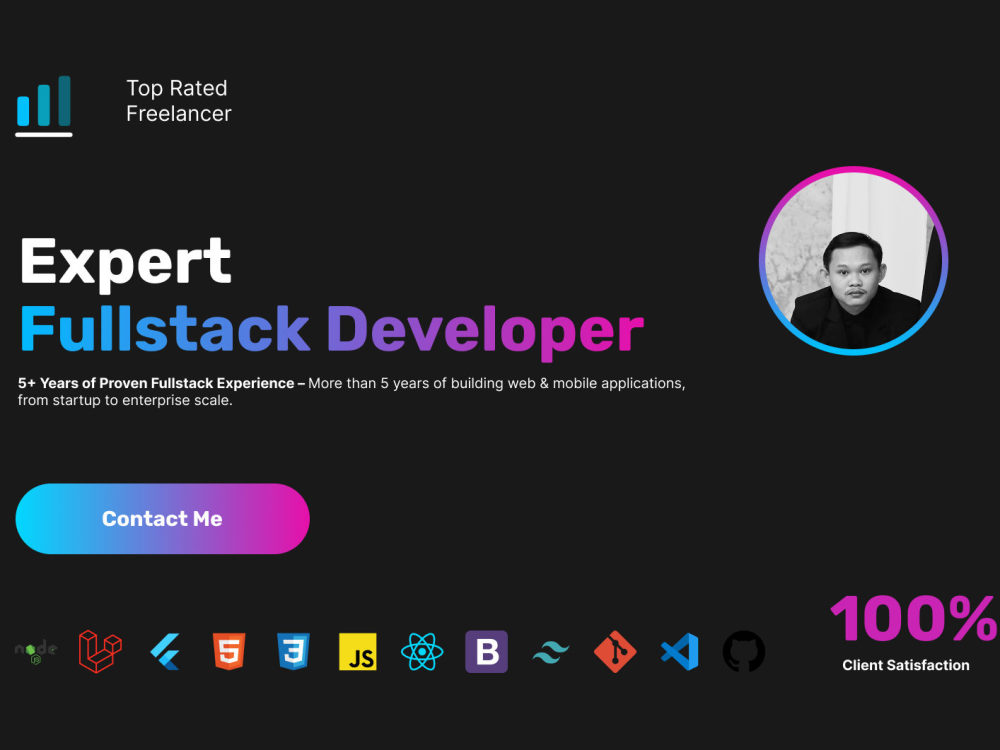This screenshot has height=750, width=1000.
Task: Click the React atom icon
Action: pyautogui.click(x=422, y=651)
